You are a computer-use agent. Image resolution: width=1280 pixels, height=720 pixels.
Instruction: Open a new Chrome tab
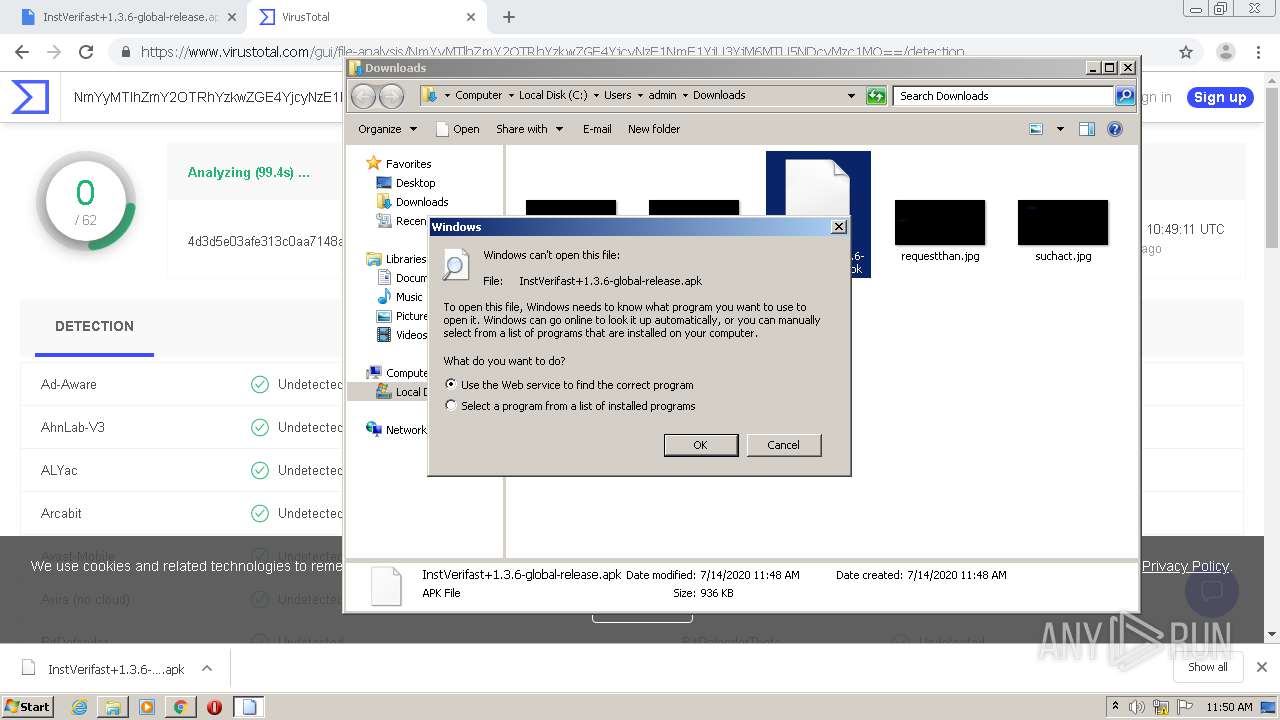pyautogui.click(x=509, y=17)
